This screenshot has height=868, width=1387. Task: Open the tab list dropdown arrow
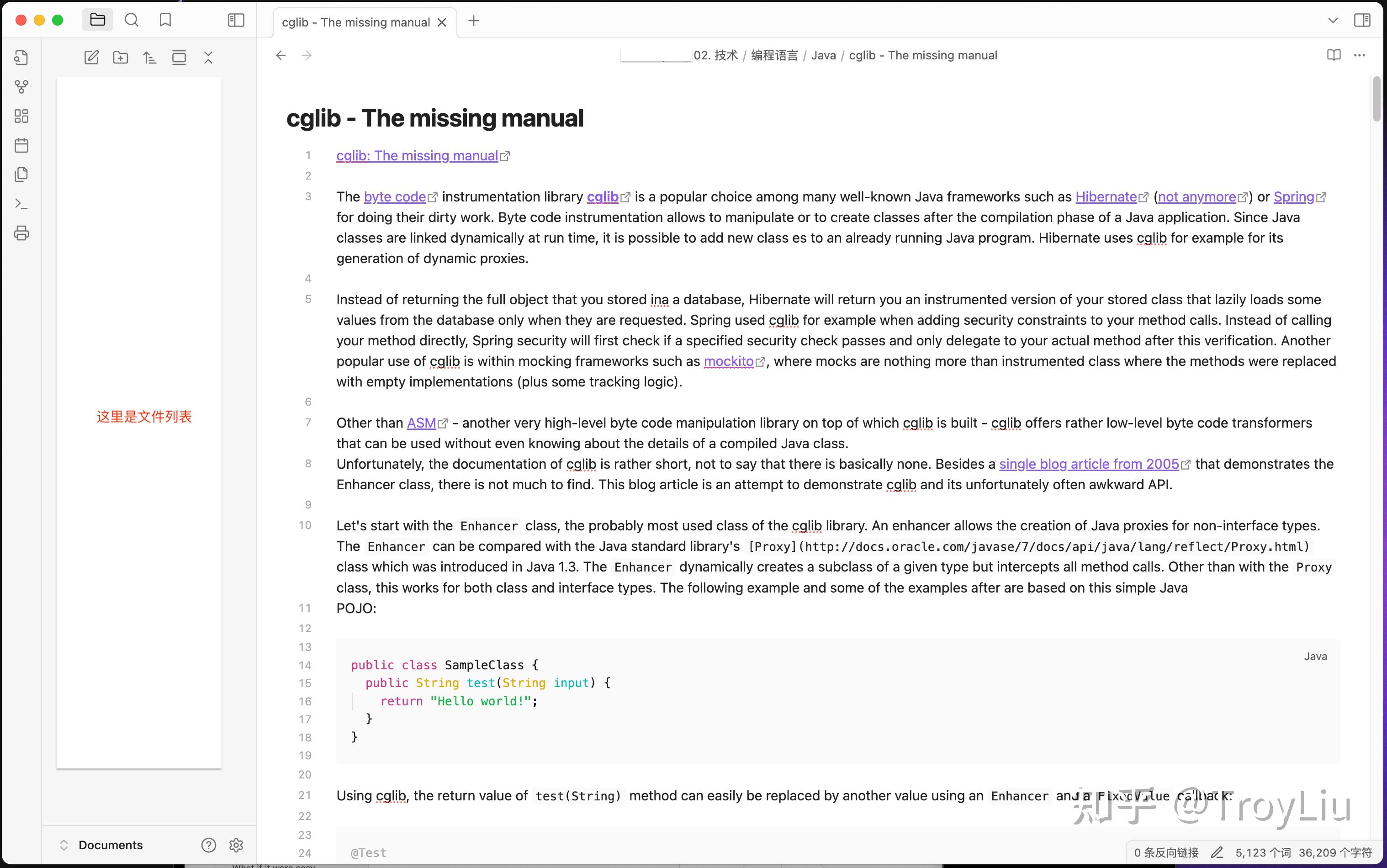pyautogui.click(x=1333, y=21)
